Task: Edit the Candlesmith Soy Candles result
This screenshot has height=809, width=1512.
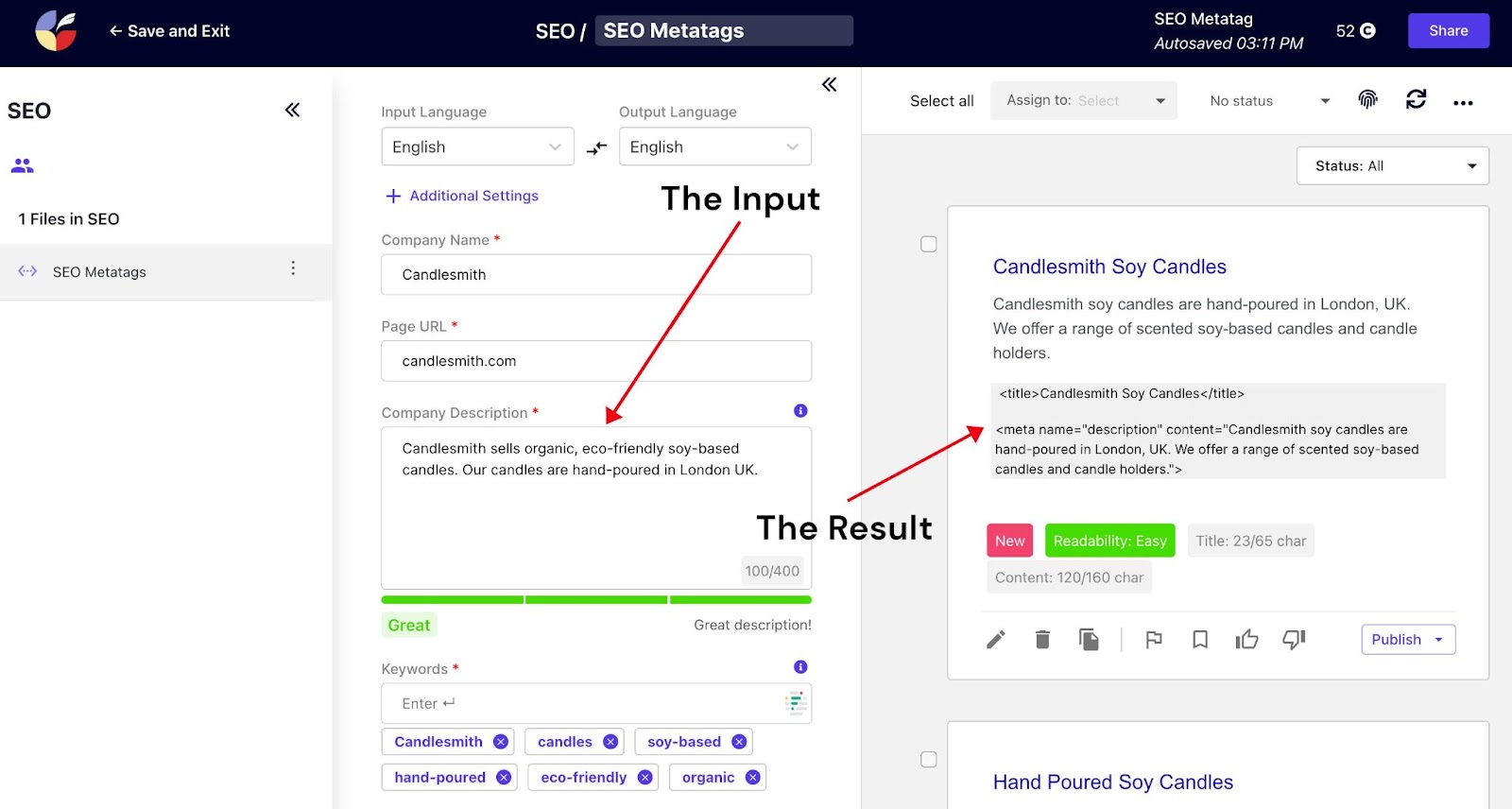Action: tap(996, 640)
